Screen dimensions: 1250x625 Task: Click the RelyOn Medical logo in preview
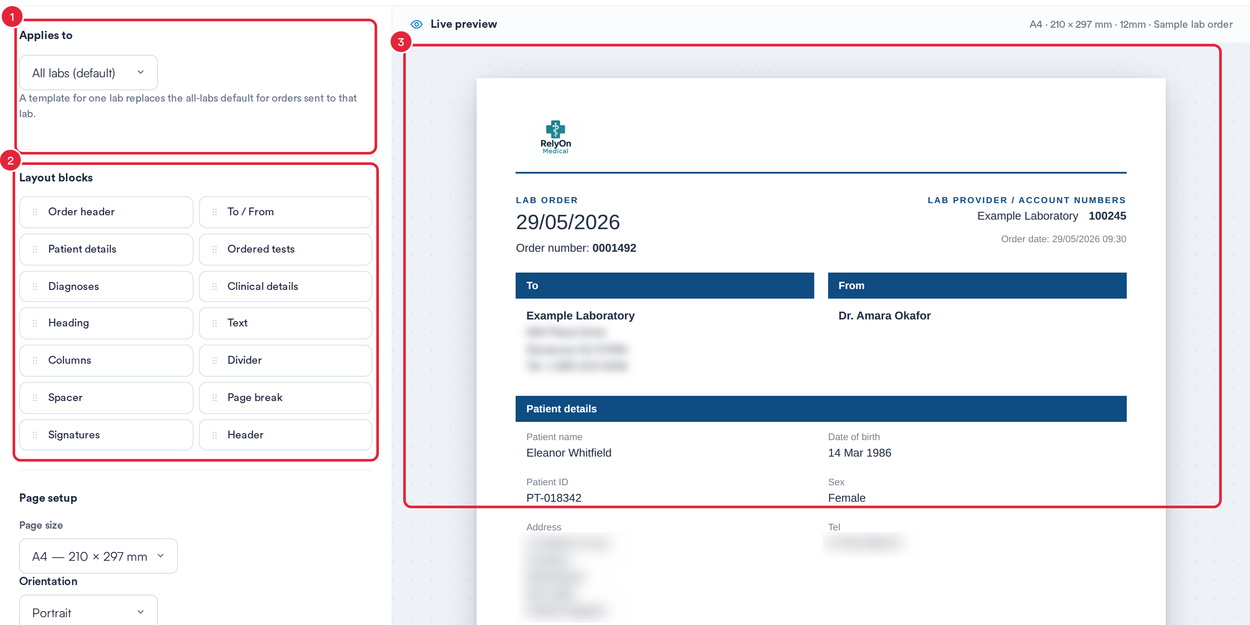[x=555, y=137]
